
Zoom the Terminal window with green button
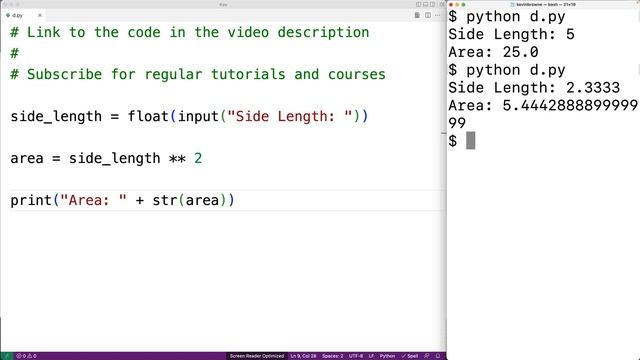[x=463, y=4]
